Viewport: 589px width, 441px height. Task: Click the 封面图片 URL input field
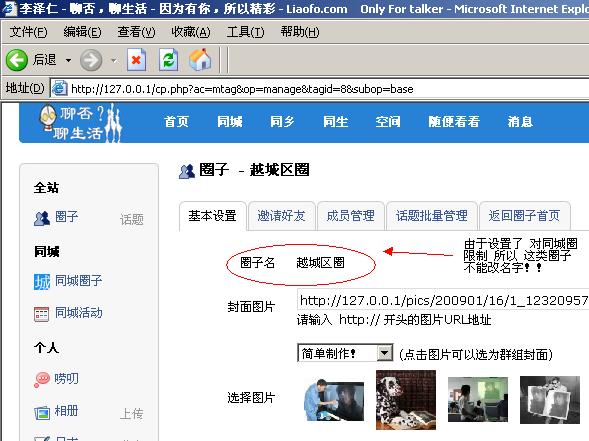443,300
